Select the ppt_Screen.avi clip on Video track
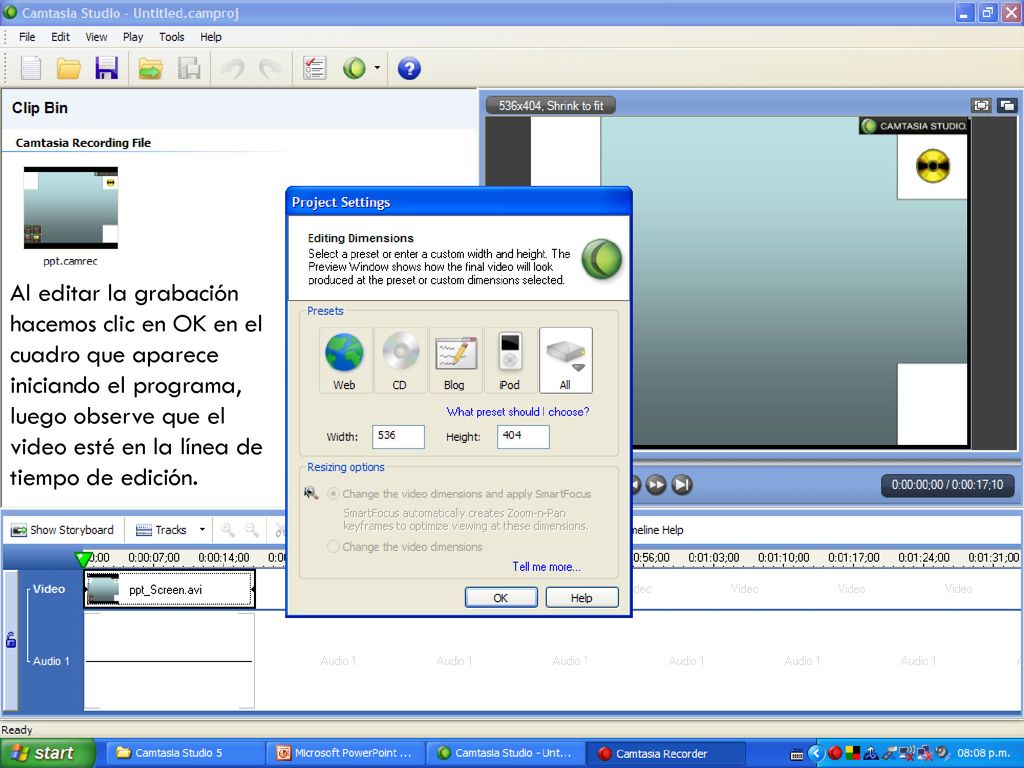 [169, 590]
